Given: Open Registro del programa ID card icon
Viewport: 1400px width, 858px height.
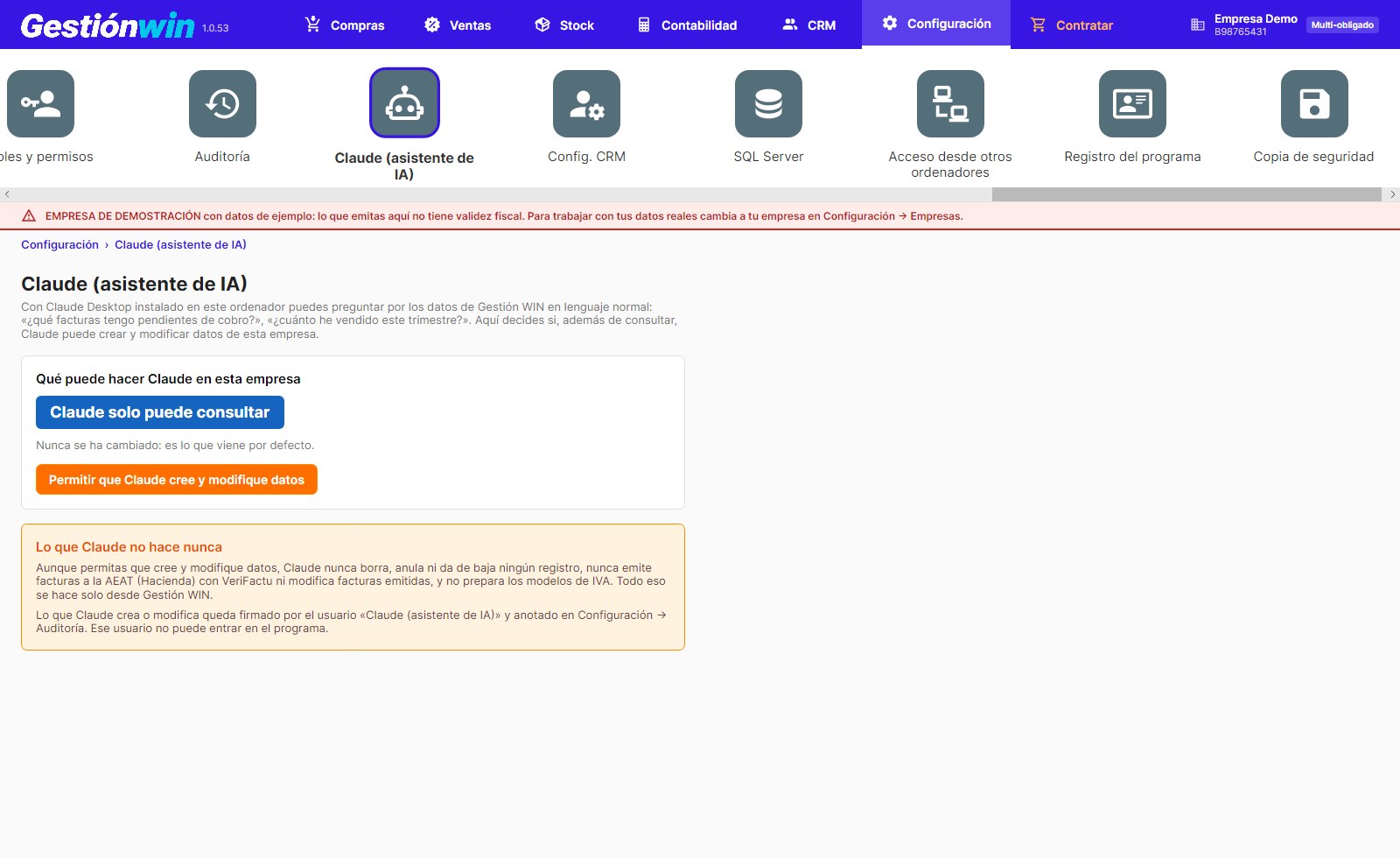Looking at the screenshot, I should pyautogui.click(x=1132, y=103).
